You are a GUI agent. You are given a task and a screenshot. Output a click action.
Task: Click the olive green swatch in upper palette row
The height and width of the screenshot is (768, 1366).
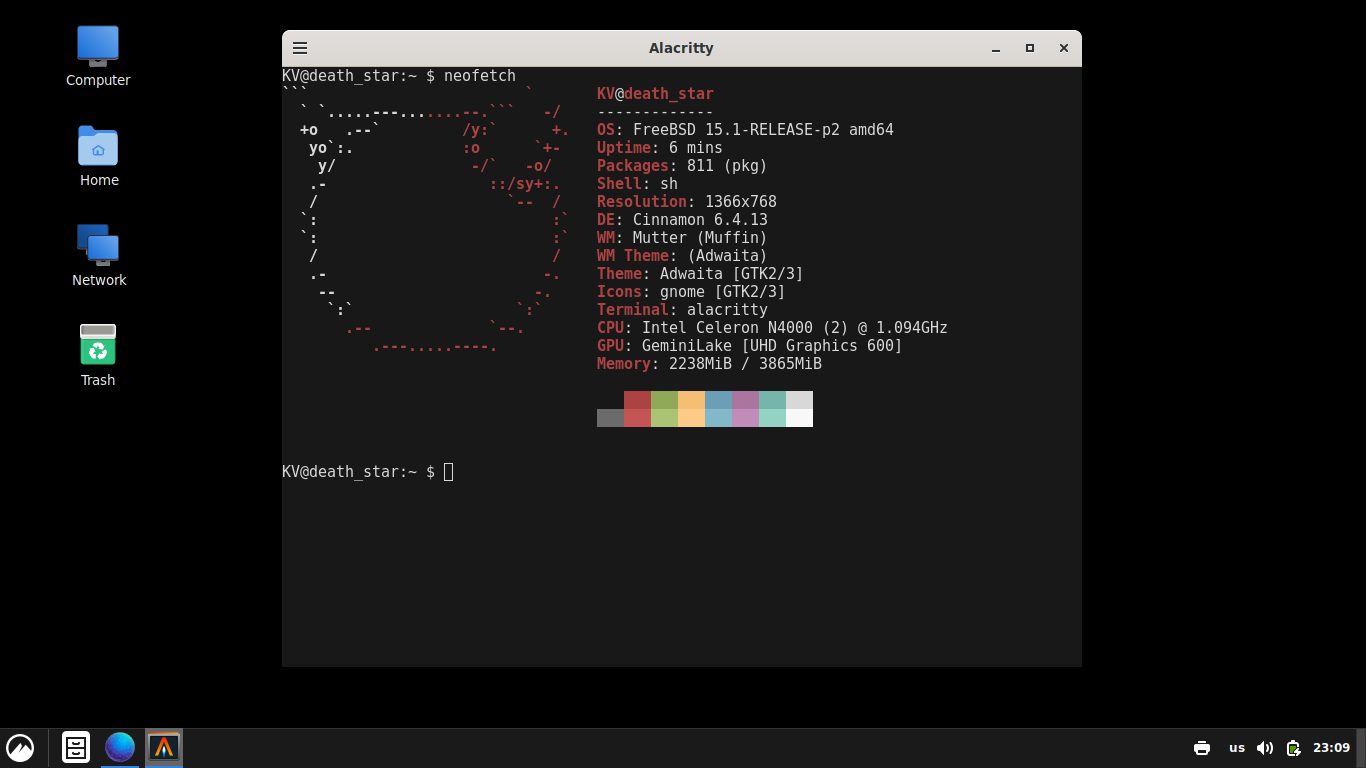click(664, 400)
